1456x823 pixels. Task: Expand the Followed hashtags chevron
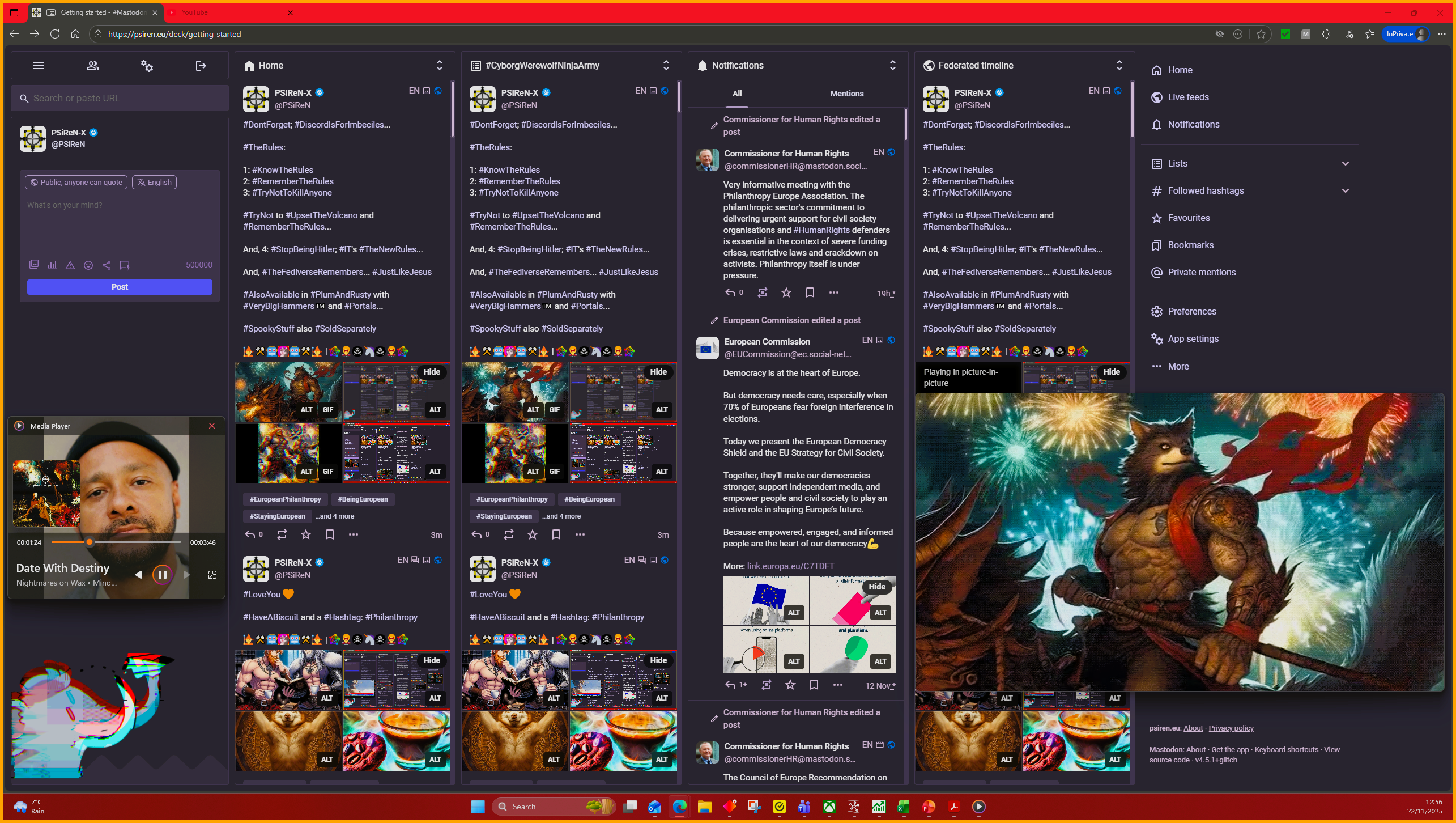click(1346, 190)
